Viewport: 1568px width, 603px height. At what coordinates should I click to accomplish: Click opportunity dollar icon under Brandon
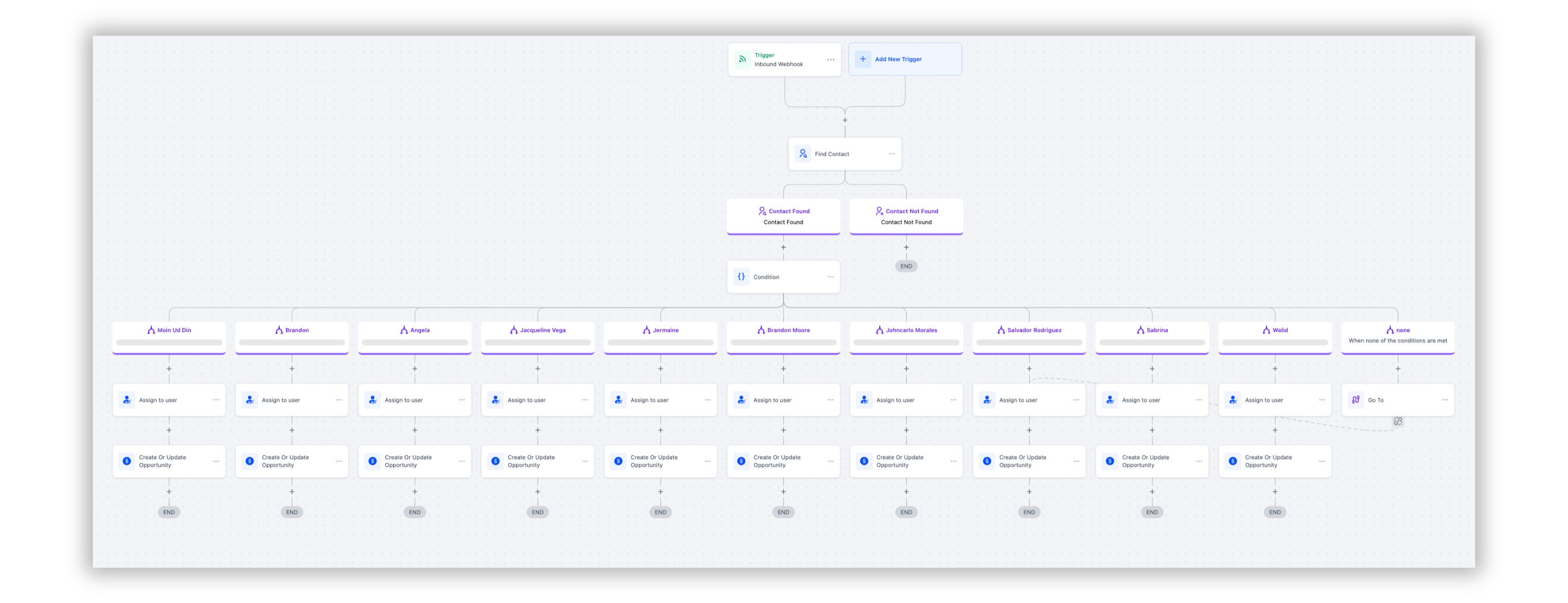[250, 461]
